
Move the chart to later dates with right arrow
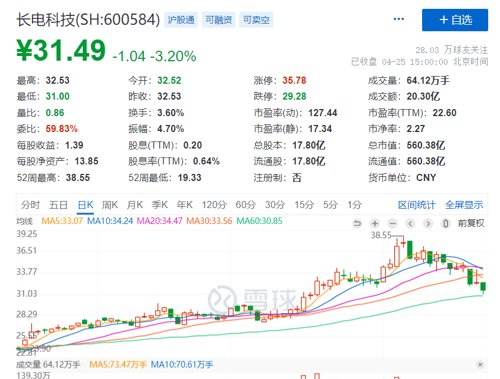tap(428, 223)
